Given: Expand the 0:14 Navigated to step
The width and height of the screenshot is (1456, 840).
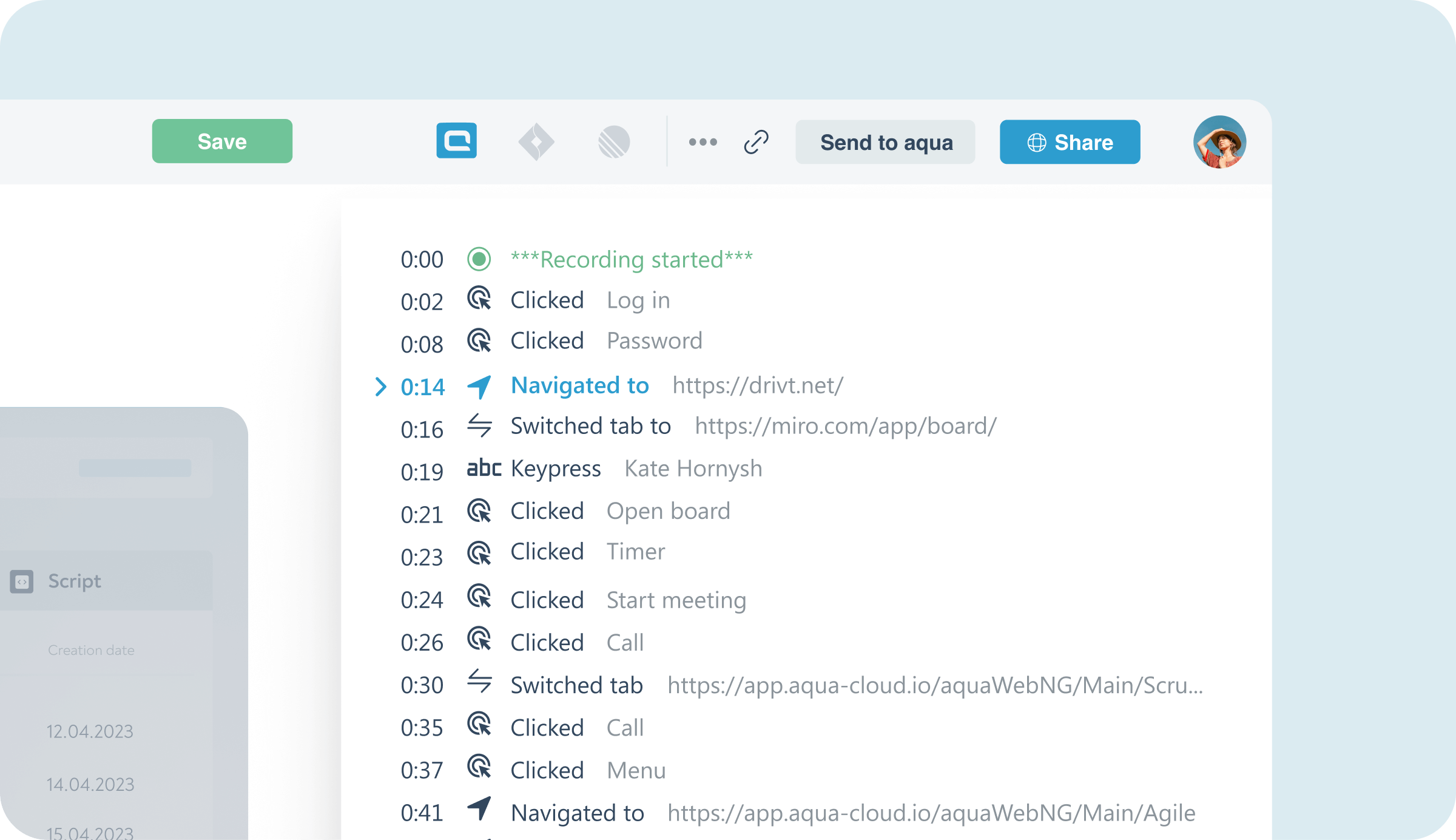Looking at the screenshot, I should coord(380,387).
